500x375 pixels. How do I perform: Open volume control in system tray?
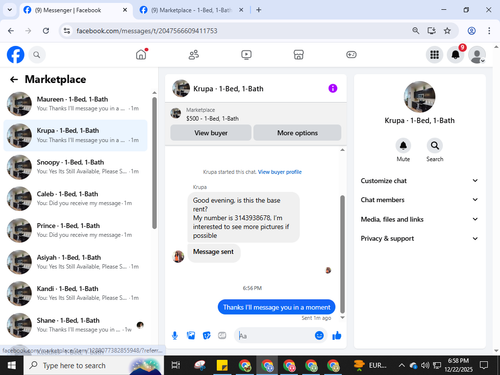pyautogui.click(x=425, y=365)
